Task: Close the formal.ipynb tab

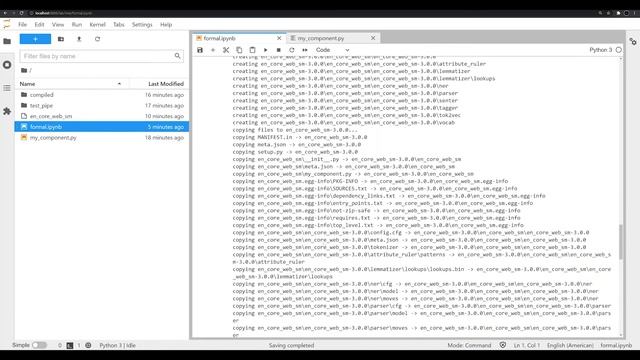Action: [x=279, y=38]
